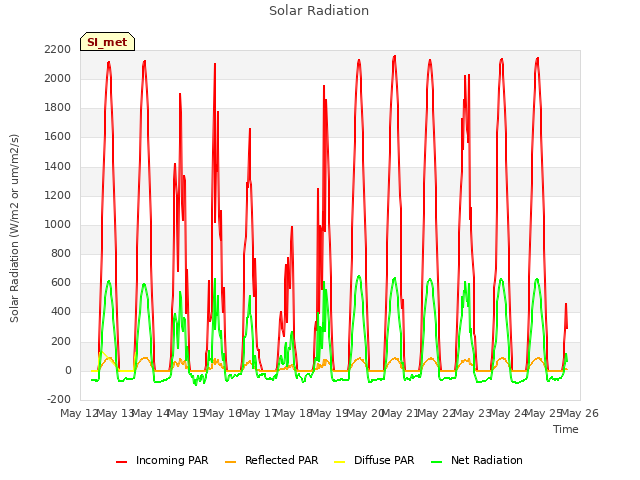Screen dimensions: 640x480
Task: Click the 1600 y-axis tick label
Action: (58, 137)
